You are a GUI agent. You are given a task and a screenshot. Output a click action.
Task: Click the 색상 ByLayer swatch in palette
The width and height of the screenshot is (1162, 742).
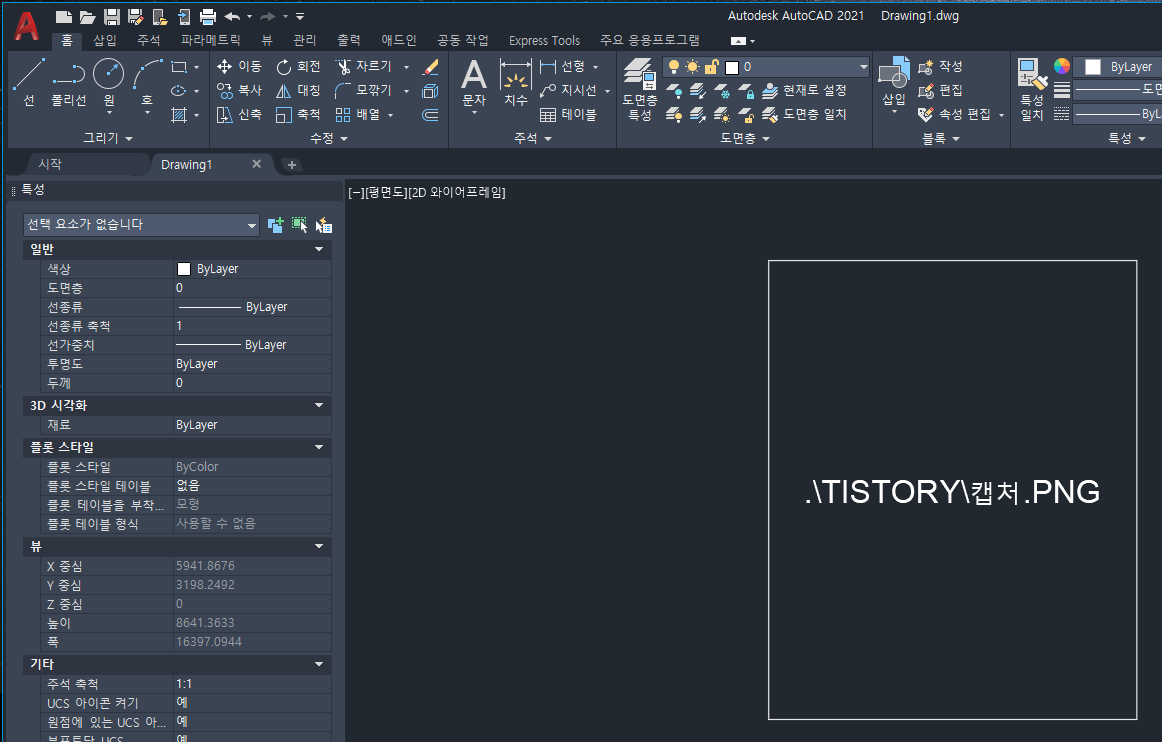click(184, 269)
